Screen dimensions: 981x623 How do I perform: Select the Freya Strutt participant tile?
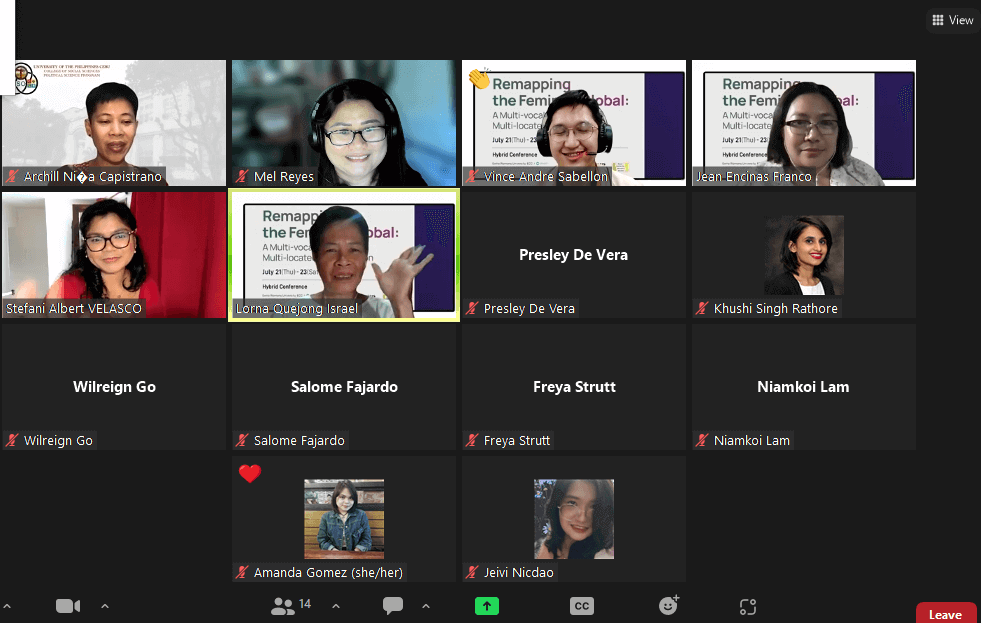pos(574,387)
